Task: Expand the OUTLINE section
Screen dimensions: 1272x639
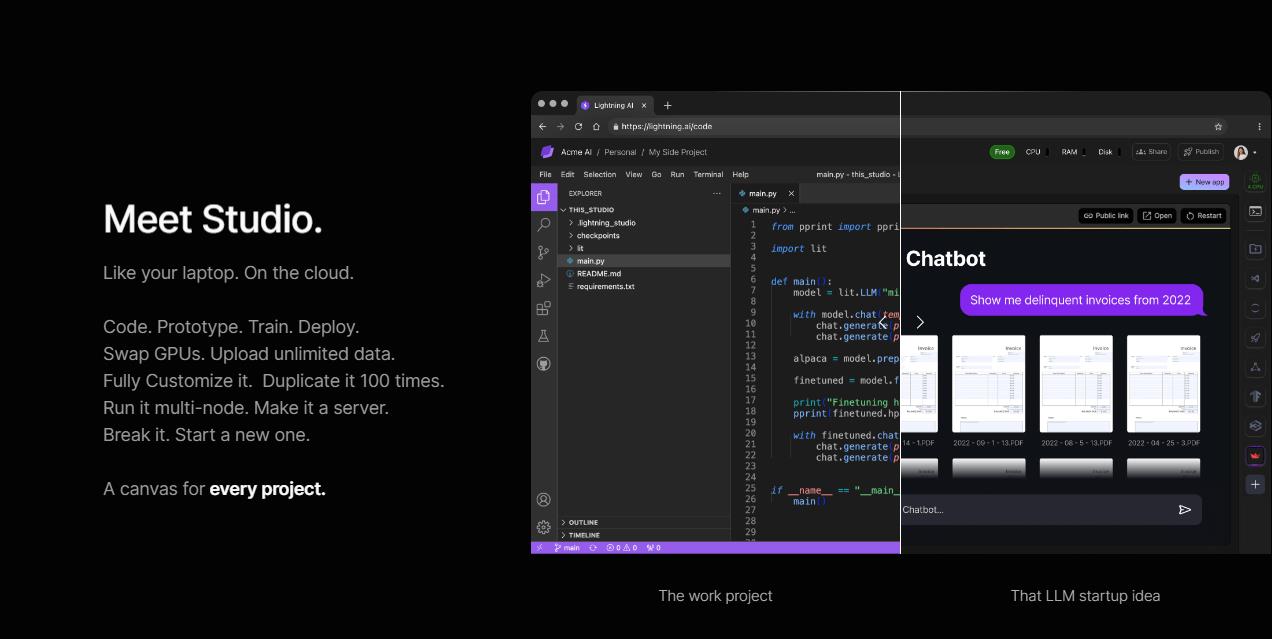Action: 580,522
